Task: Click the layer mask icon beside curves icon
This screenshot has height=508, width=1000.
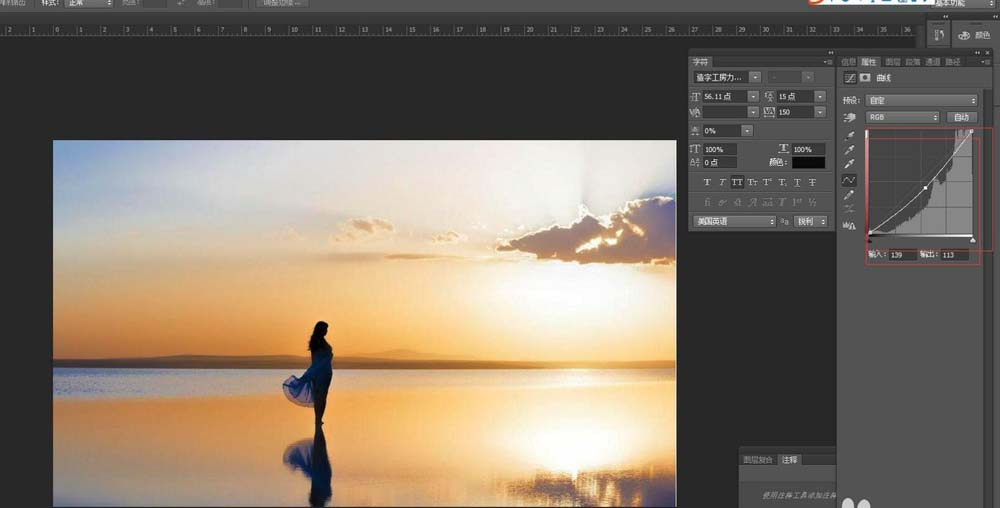Action: tap(865, 78)
